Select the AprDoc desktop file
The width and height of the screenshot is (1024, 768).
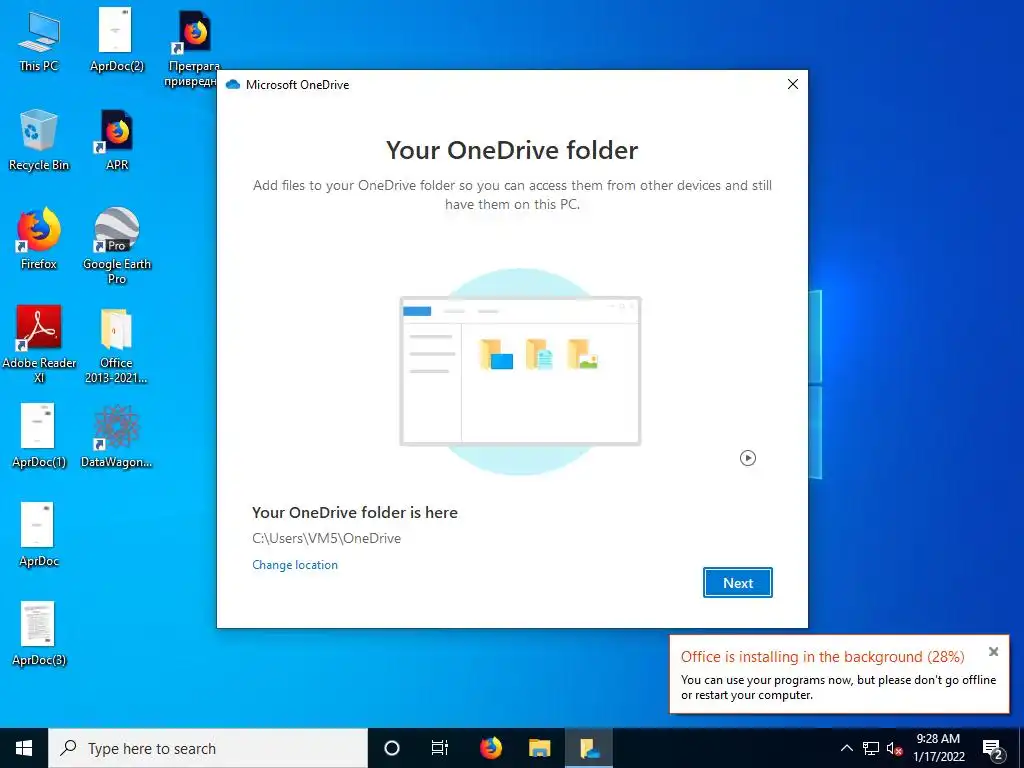[x=39, y=535]
